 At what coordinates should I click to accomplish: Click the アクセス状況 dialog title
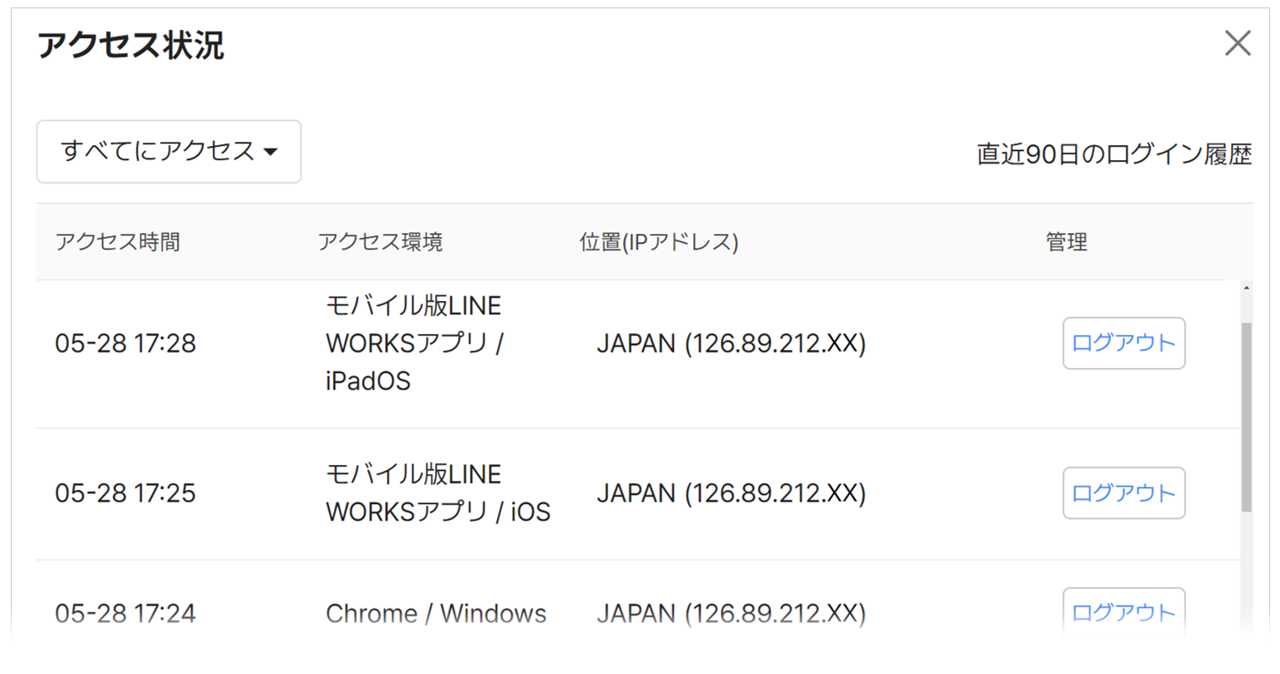131,46
